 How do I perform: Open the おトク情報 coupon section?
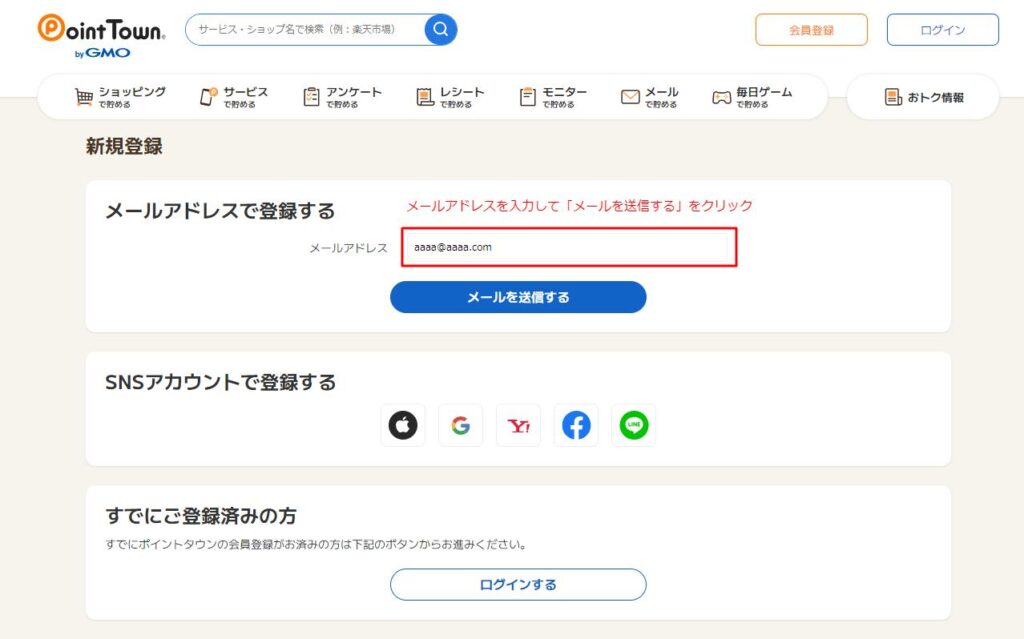tap(922, 95)
